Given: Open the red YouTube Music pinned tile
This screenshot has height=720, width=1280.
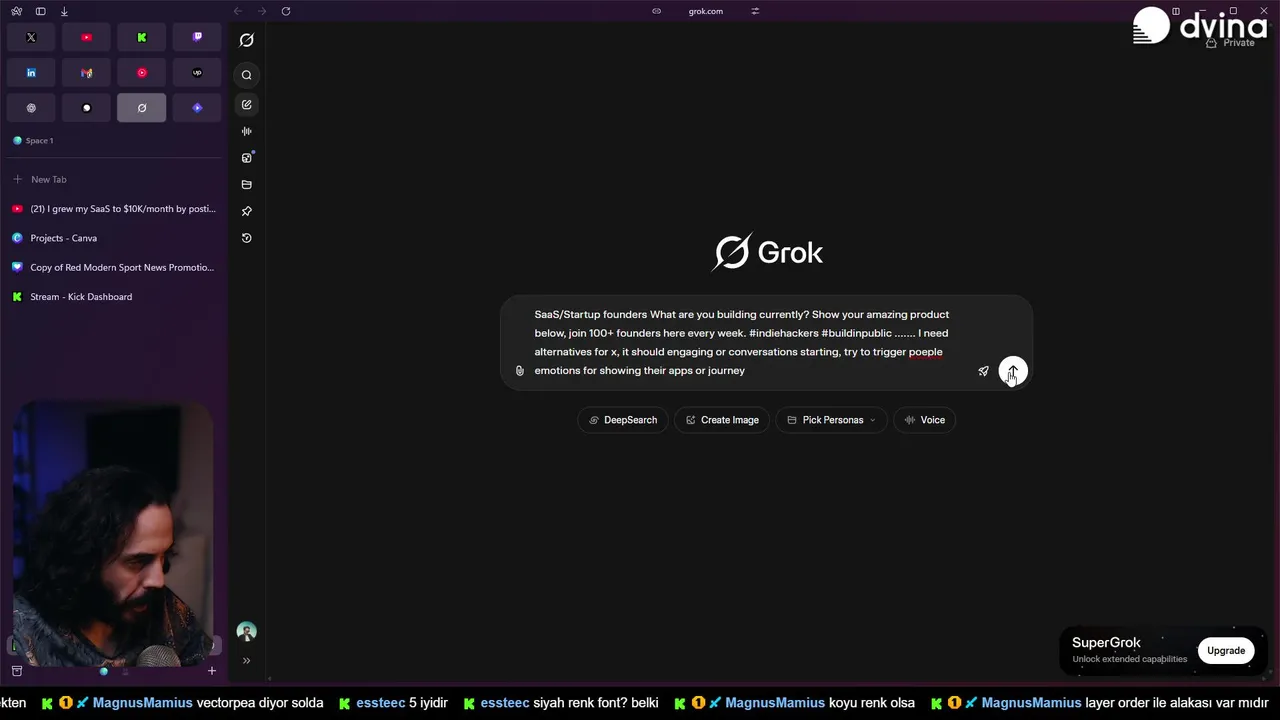Looking at the screenshot, I should 142,73.
